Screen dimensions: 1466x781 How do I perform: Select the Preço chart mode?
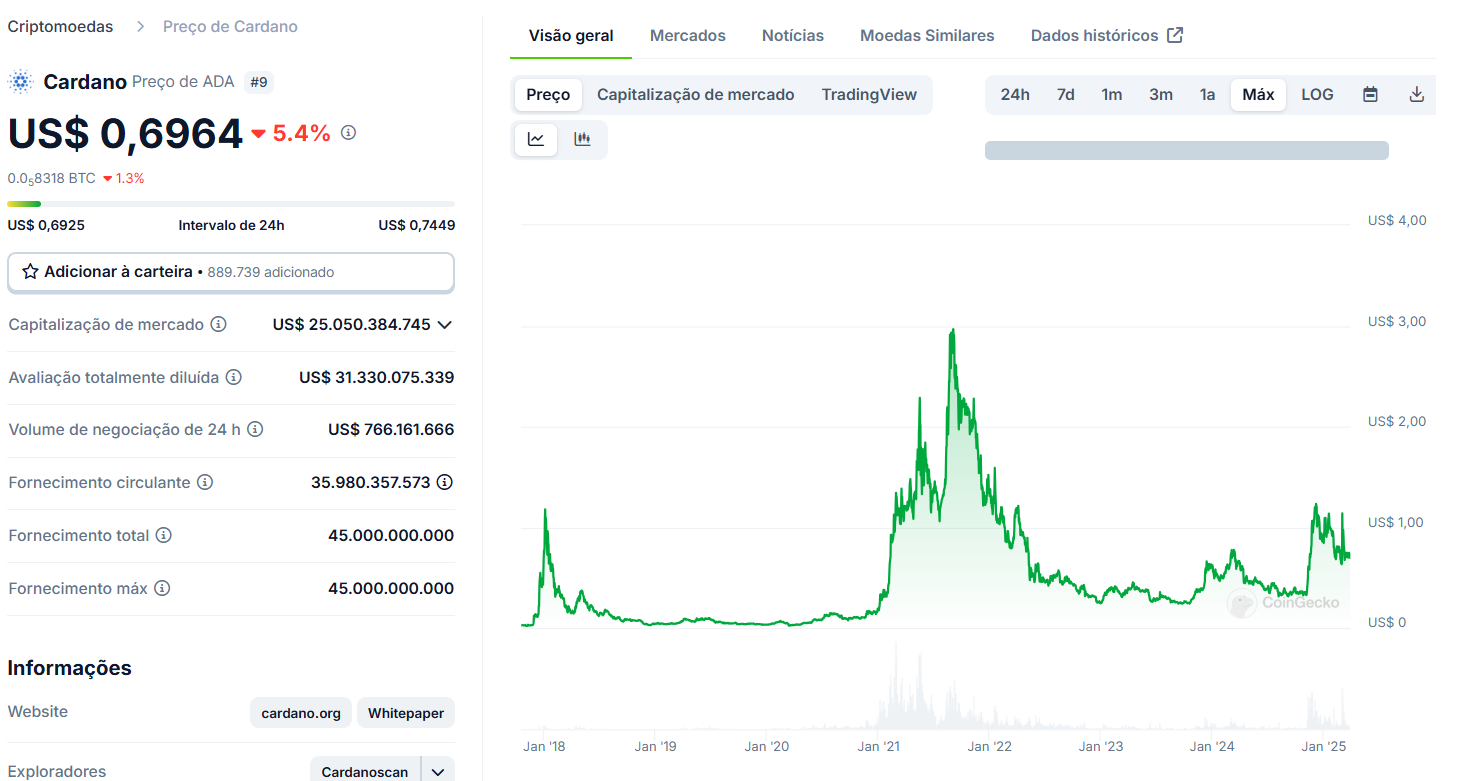point(548,94)
